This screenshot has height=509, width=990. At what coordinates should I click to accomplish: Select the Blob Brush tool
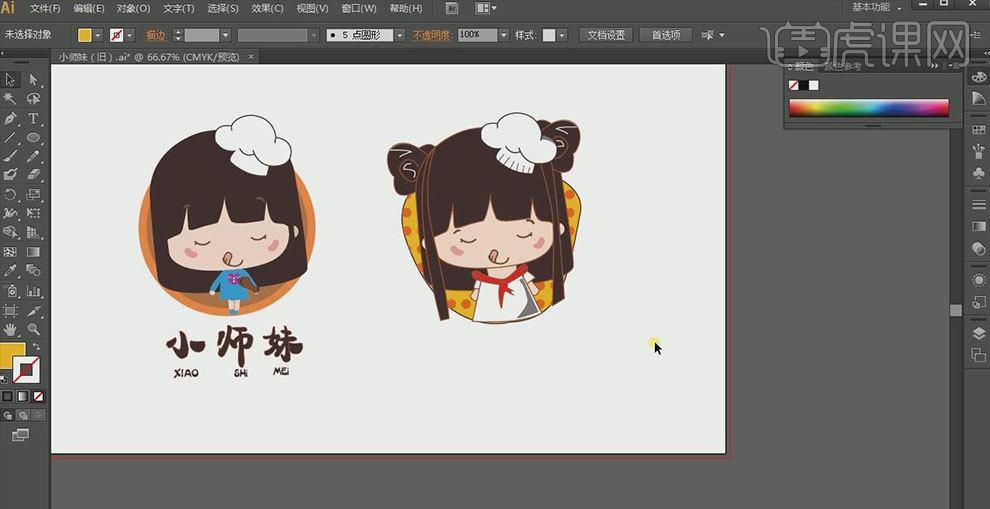[10, 174]
